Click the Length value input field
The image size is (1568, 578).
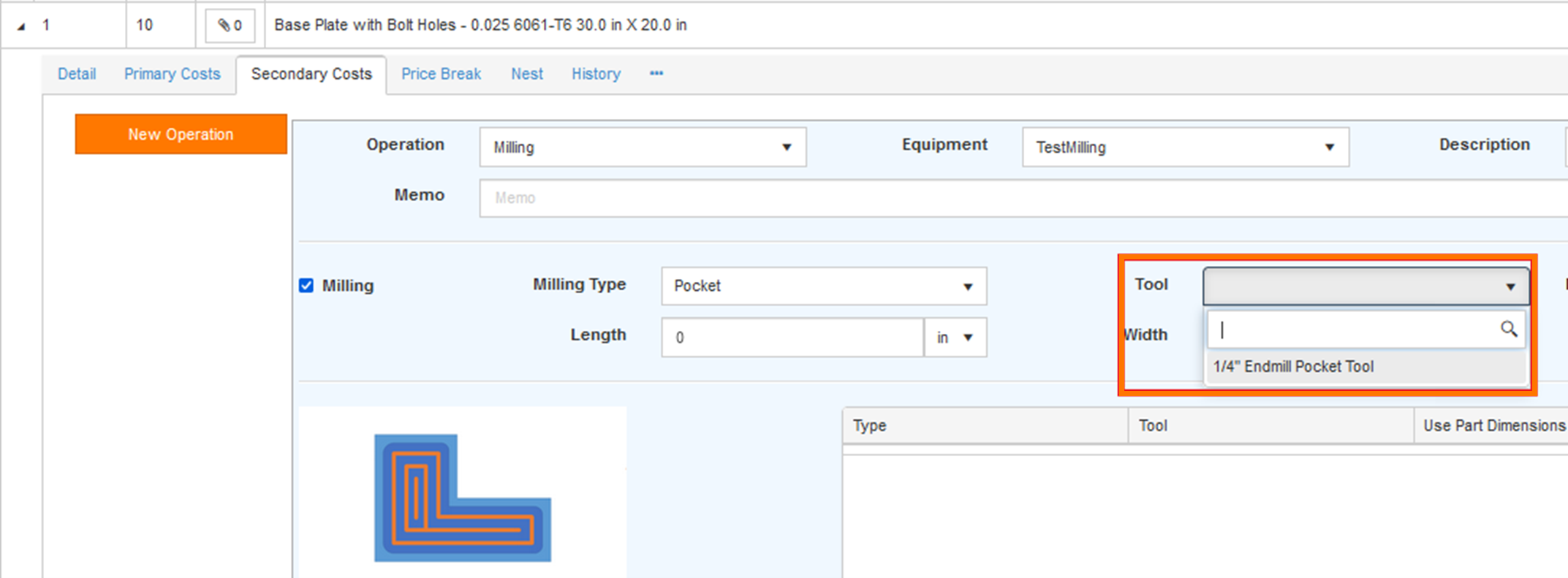(x=792, y=338)
